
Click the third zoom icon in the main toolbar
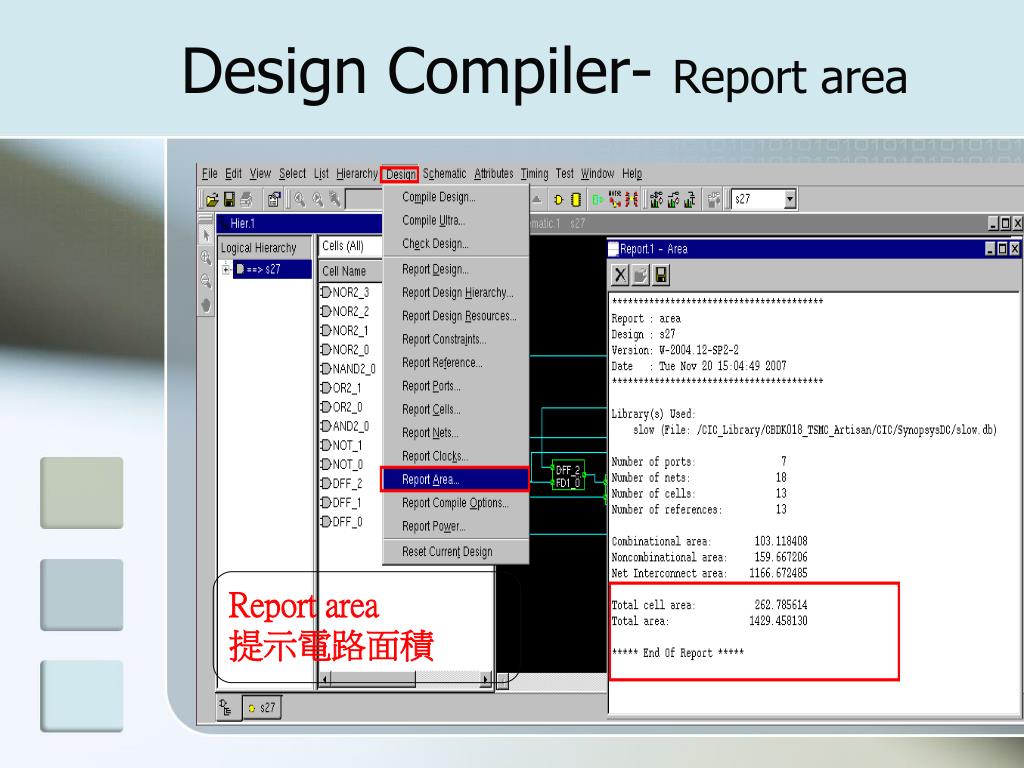[334, 199]
